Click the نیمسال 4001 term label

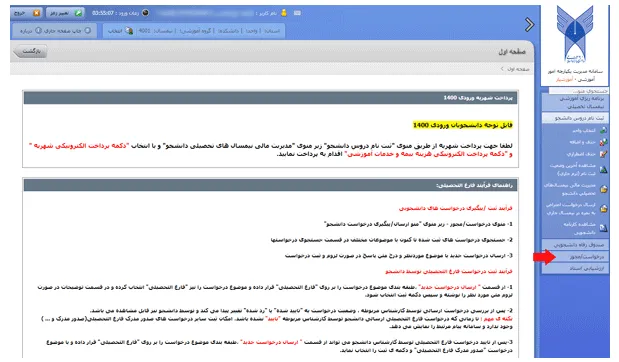155,31
